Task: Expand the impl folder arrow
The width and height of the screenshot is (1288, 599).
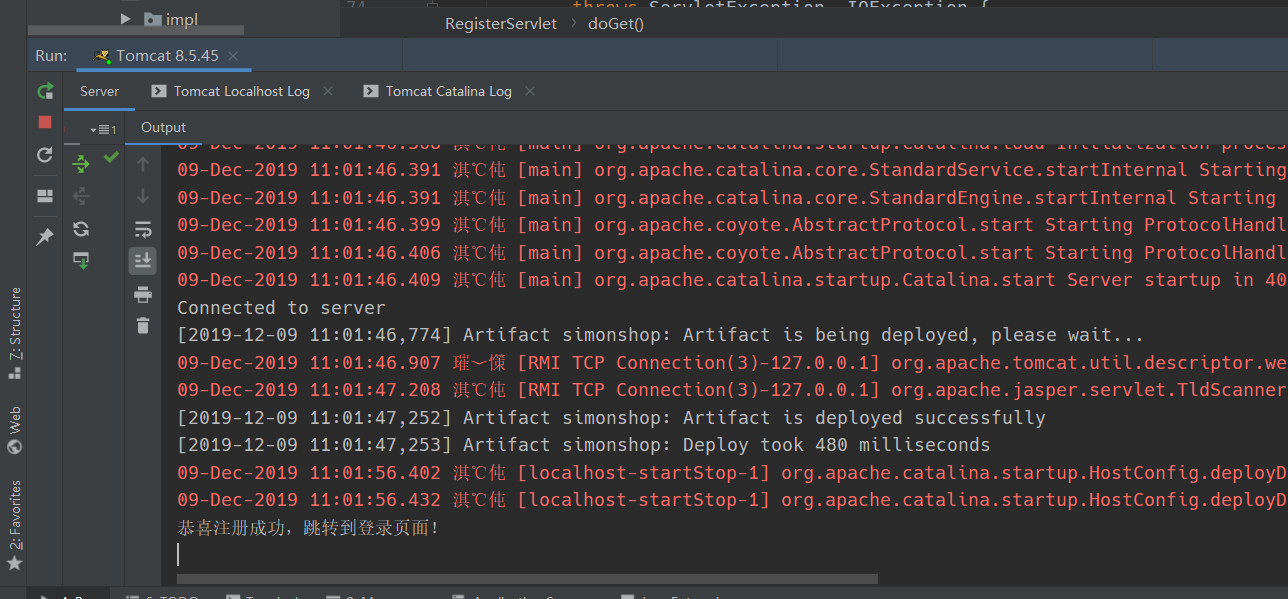Action: (126, 19)
